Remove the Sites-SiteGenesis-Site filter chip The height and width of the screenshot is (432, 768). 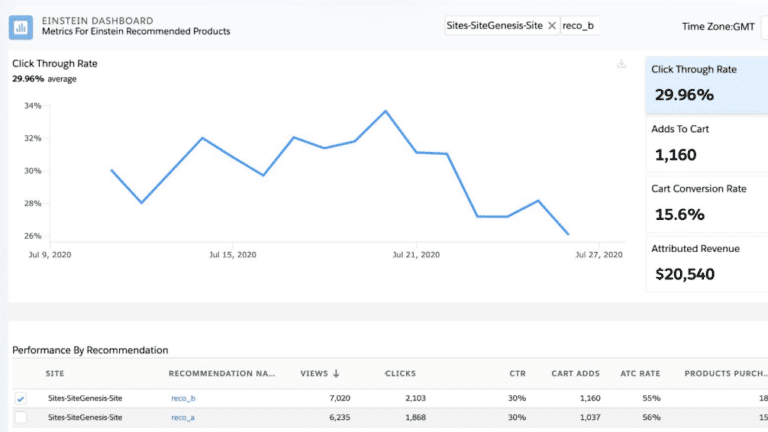(552, 26)
